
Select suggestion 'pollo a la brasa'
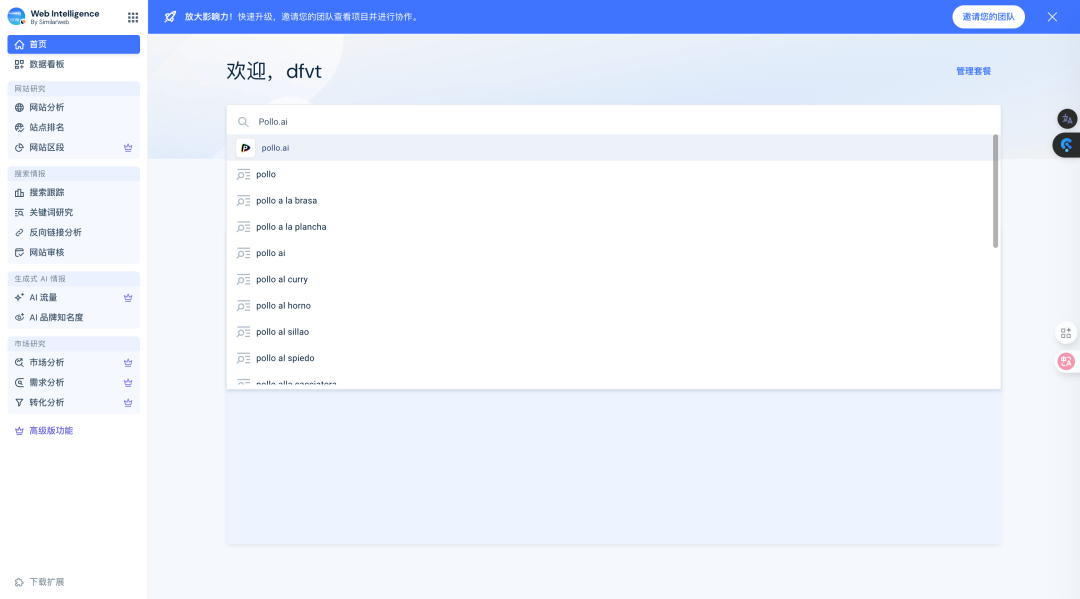coord(610,200)
